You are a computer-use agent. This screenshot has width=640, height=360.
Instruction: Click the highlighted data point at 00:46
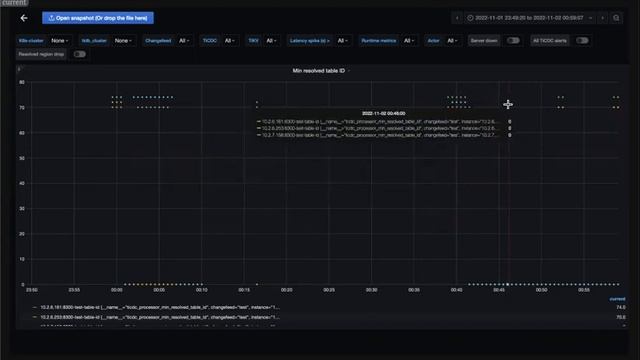pyautogui.click(x=508, y=284)
